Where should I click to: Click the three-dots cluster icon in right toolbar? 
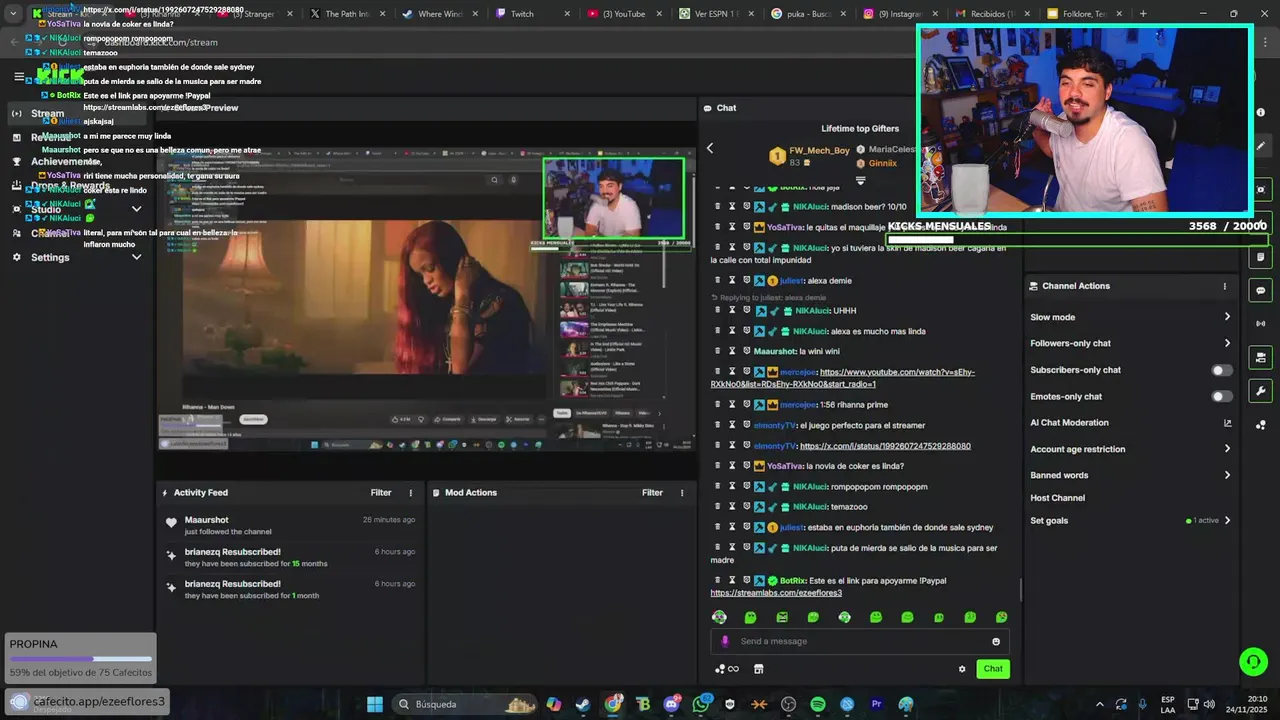point(1261,425)
